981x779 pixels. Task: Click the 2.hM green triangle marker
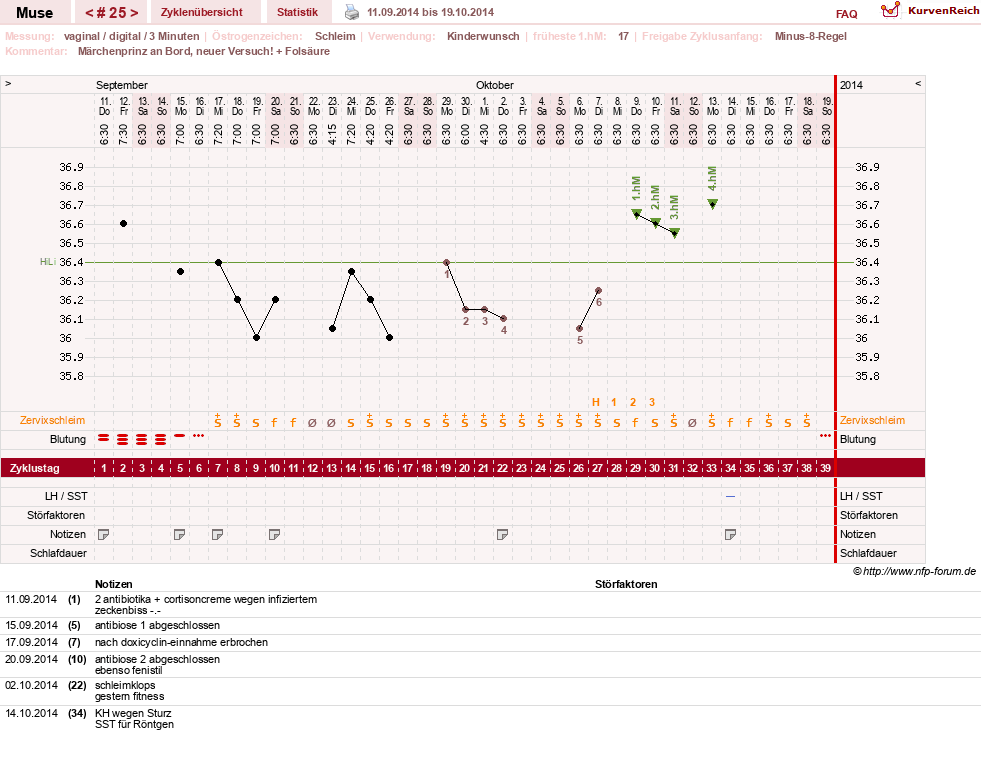pos(656,223)
